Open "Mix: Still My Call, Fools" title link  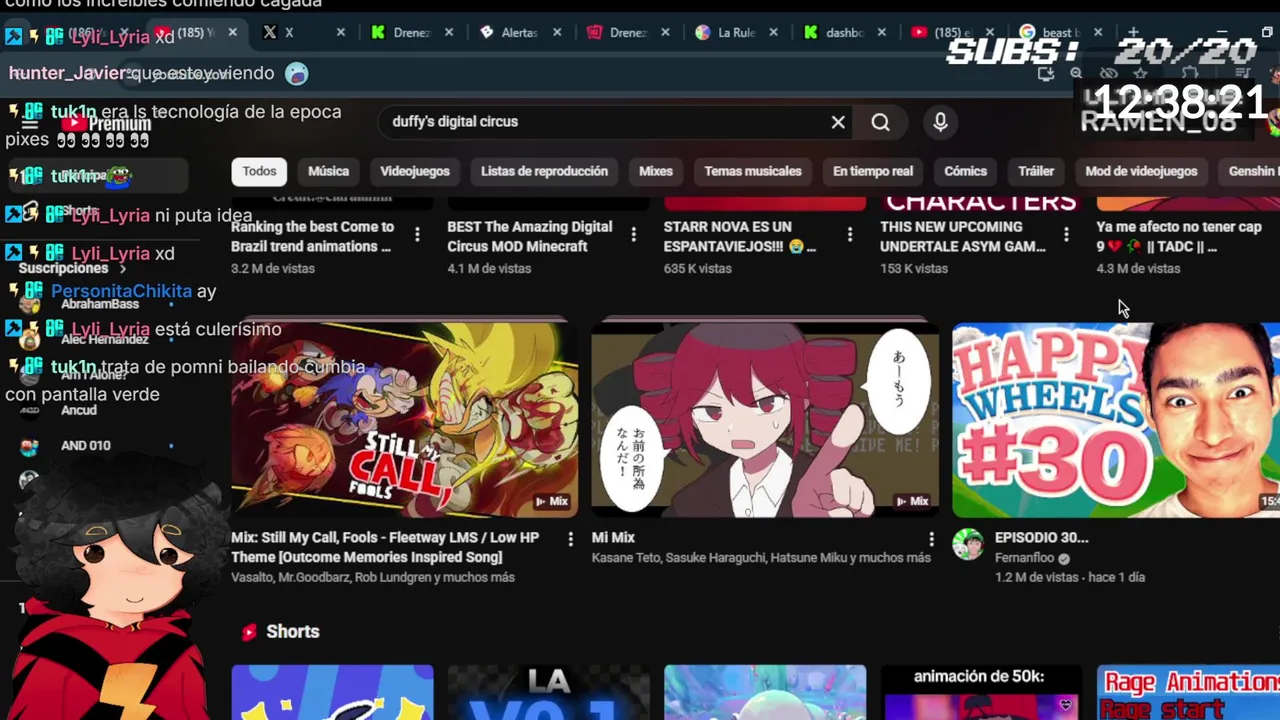pos(385,547)
